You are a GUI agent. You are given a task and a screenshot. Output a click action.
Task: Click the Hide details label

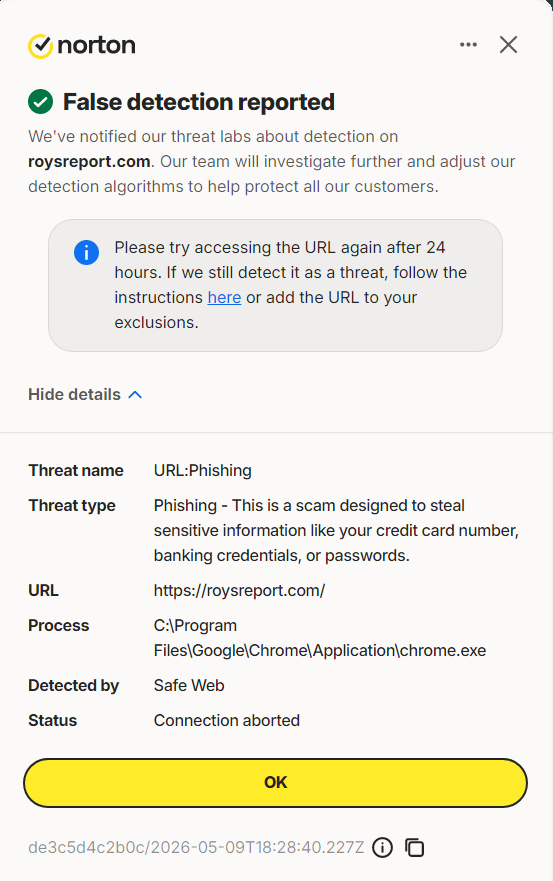74,394
